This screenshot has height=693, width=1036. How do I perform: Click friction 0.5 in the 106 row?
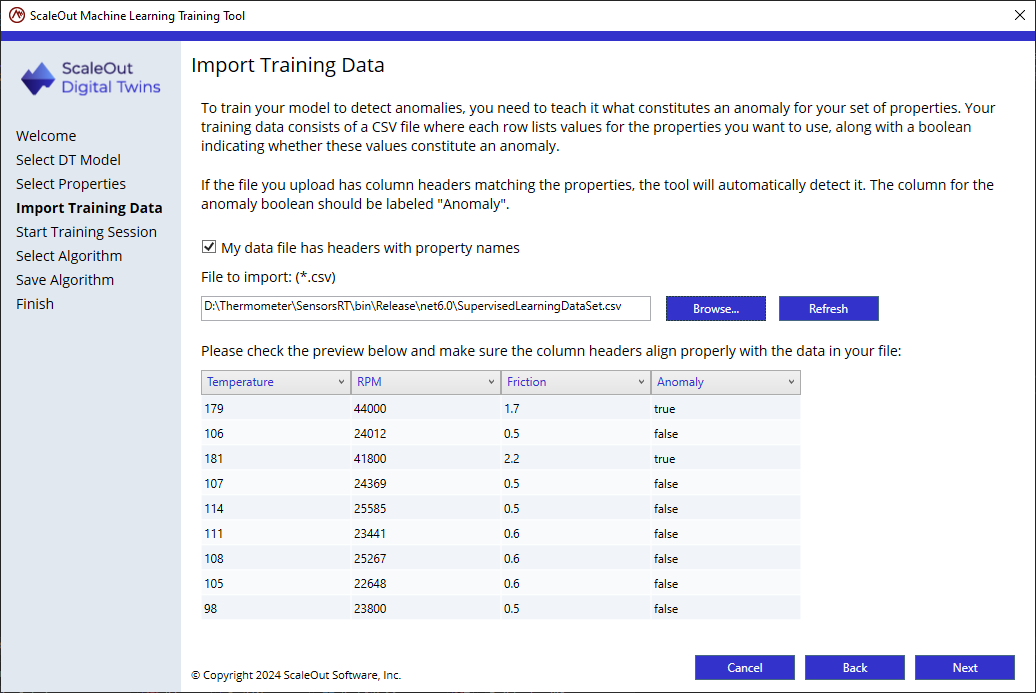[x=576, y=433]
